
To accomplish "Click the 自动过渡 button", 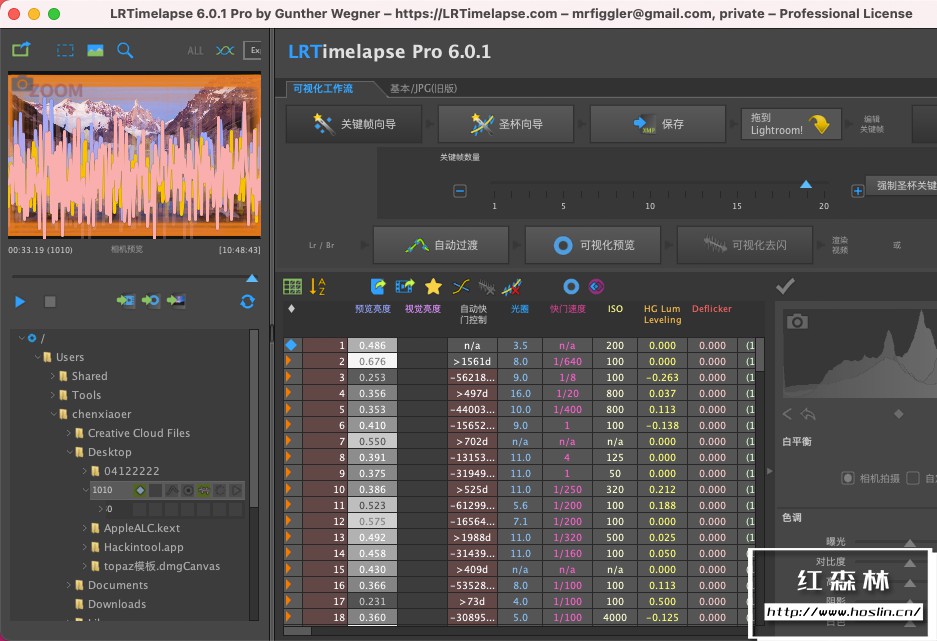I will point(441,245).
